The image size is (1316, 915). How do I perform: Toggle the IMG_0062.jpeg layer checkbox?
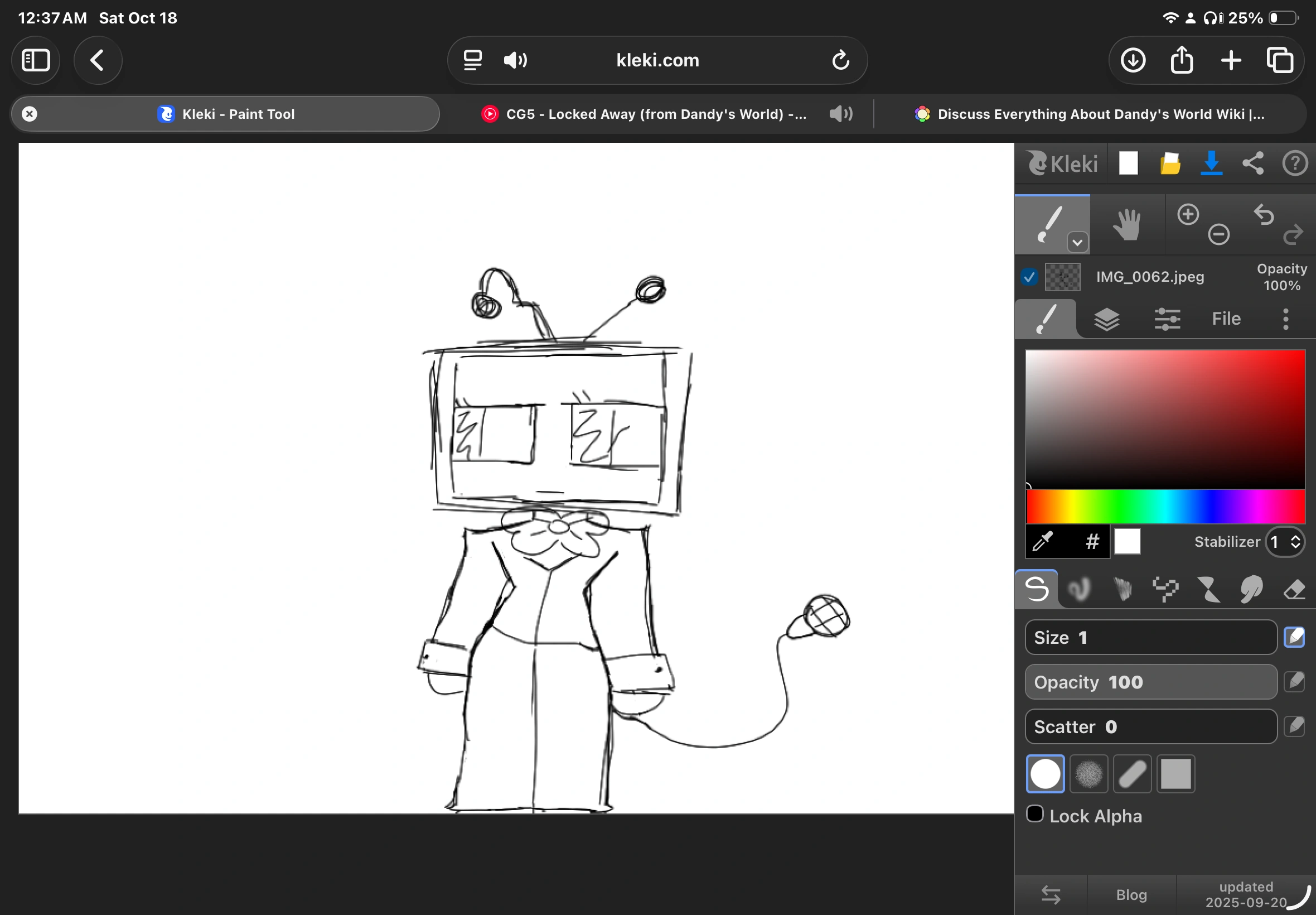click(1029, 277)
